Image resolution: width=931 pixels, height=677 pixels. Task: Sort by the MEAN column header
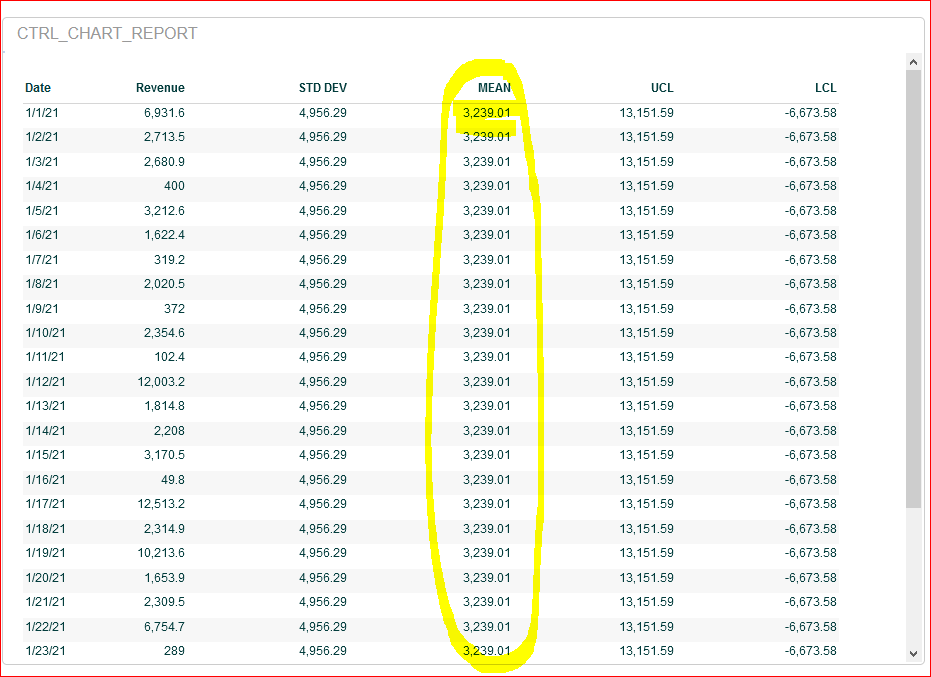click(495, 88)
